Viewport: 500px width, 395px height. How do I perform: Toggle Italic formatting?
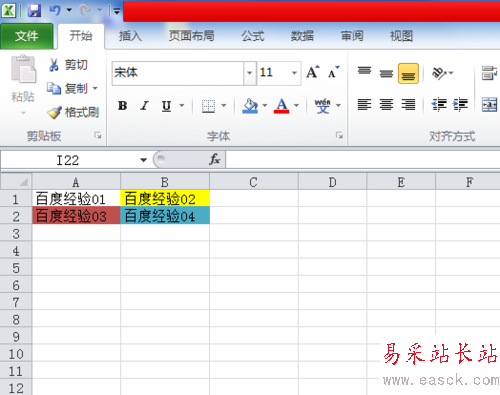tap(144, 106)
